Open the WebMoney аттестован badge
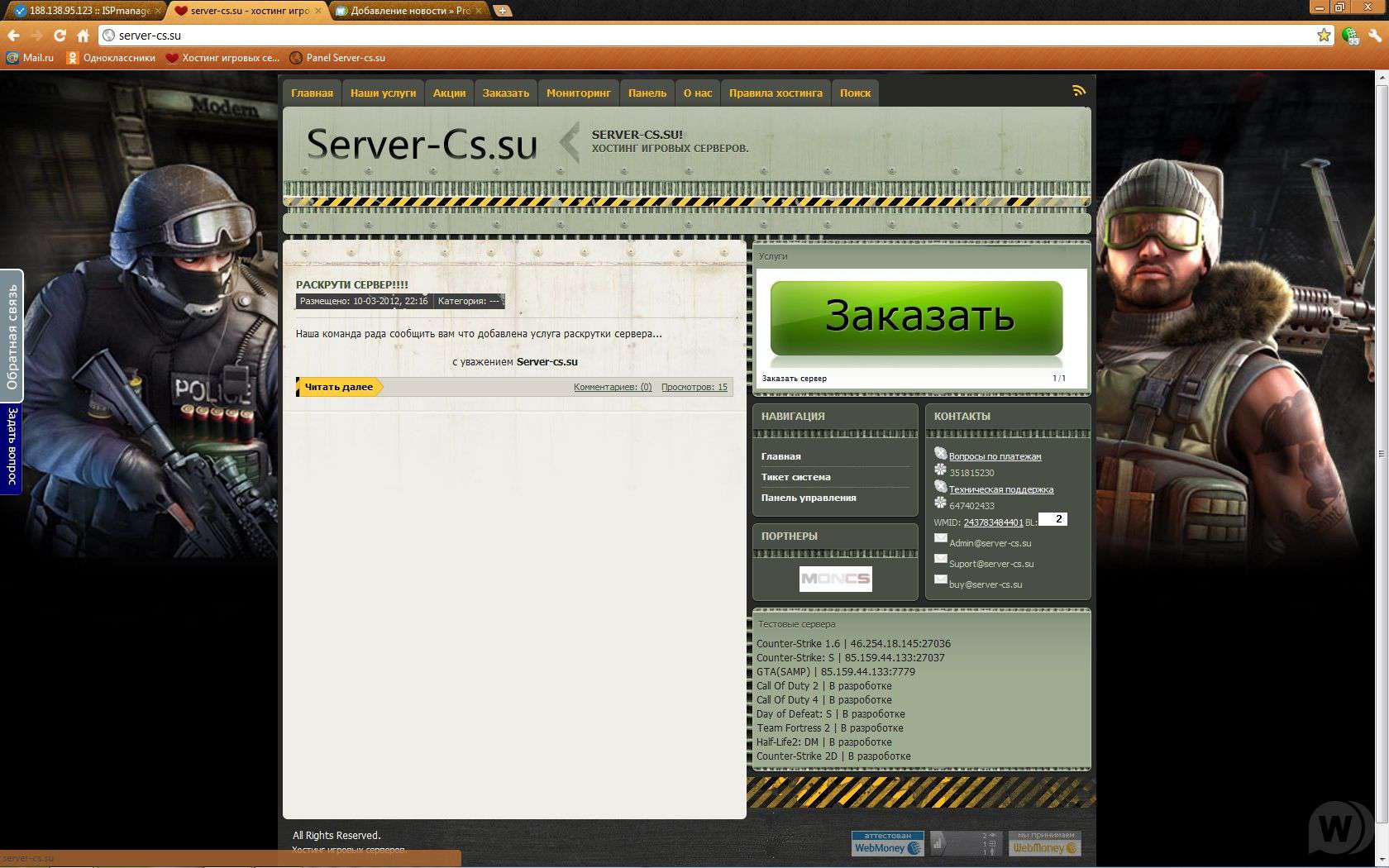The width and height of the screenshot is (1389, 868). [887, 843]
